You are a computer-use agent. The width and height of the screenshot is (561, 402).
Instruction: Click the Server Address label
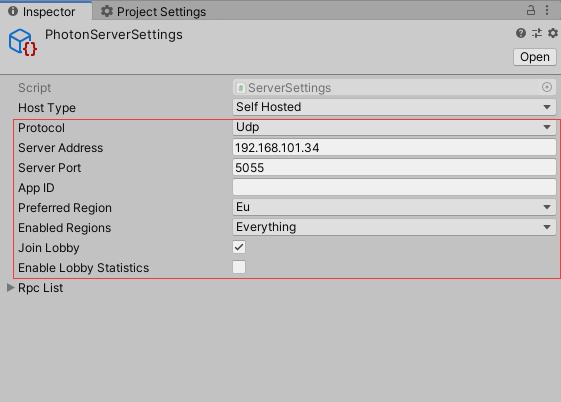pos(60,148)
